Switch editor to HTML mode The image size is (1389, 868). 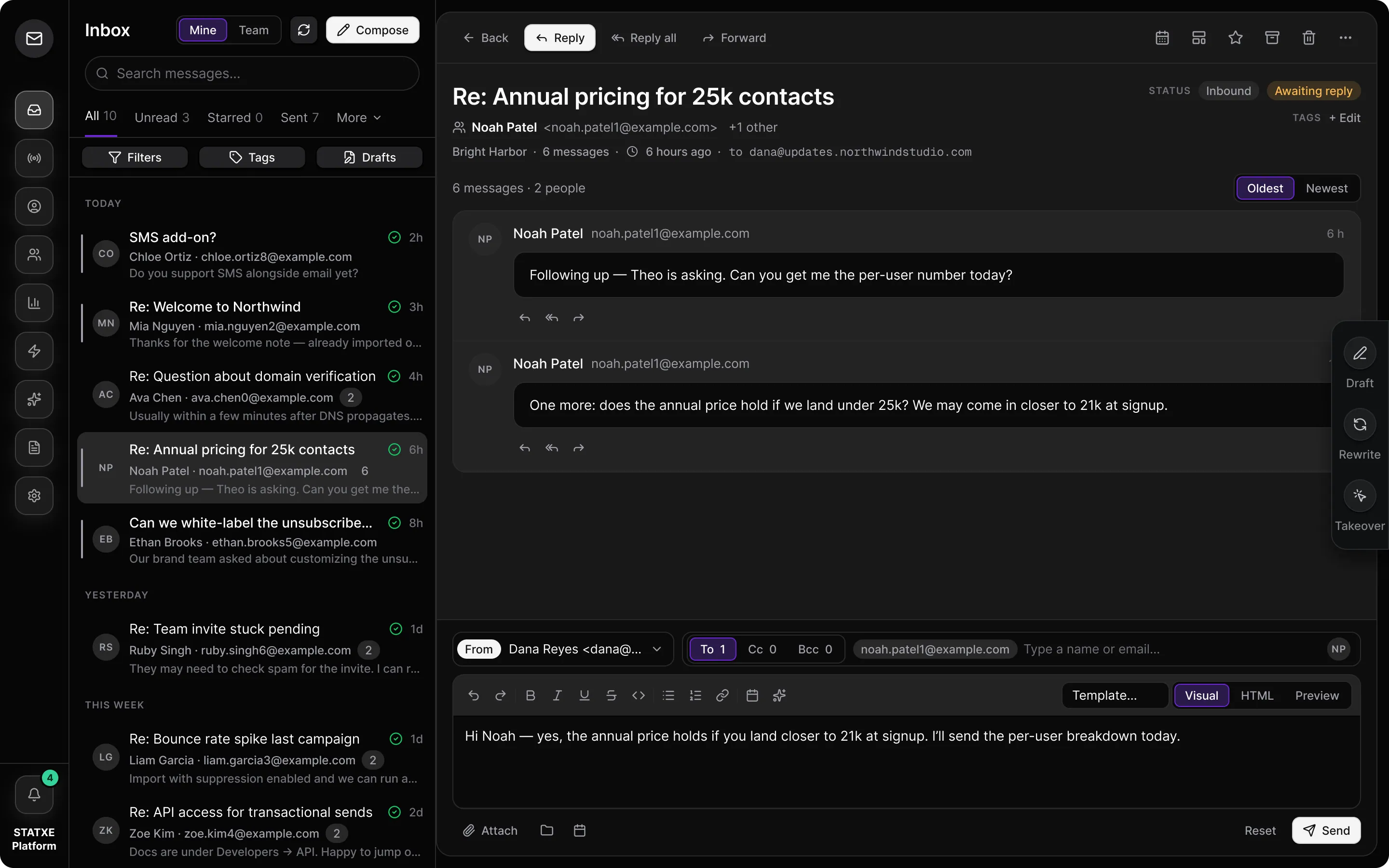pyautogui.click(x=1256, y=695)
